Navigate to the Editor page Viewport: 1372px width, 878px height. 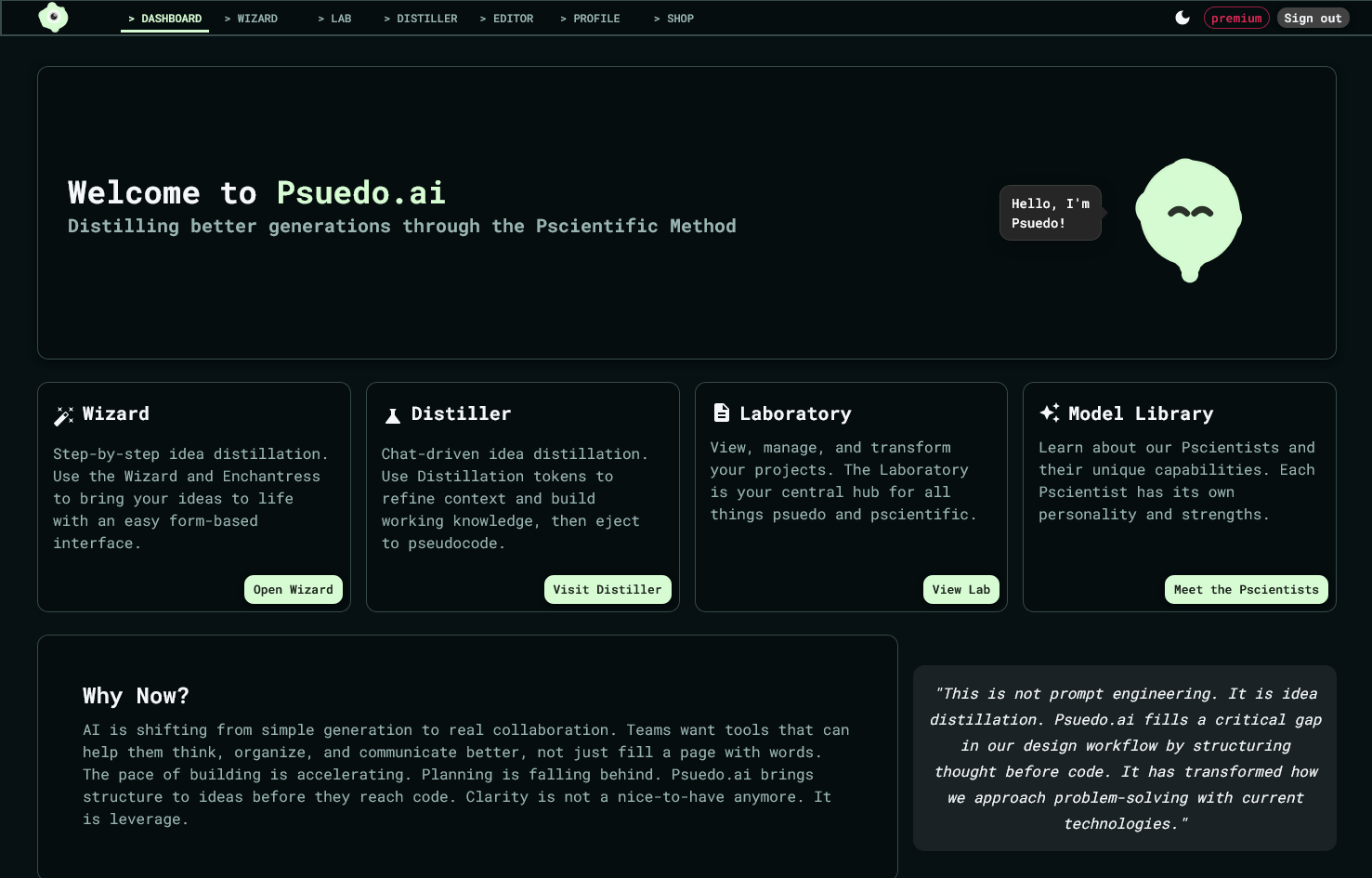point(506,19)
